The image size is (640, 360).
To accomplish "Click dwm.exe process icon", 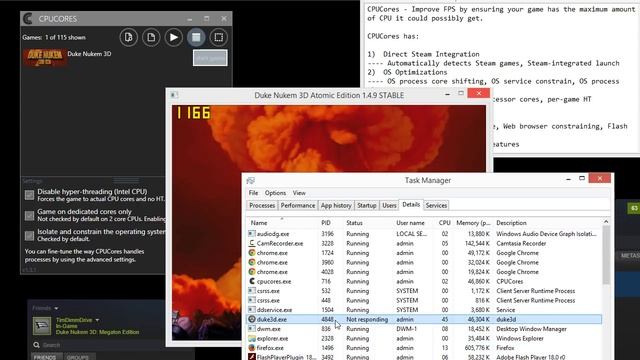I will (252, 329).
